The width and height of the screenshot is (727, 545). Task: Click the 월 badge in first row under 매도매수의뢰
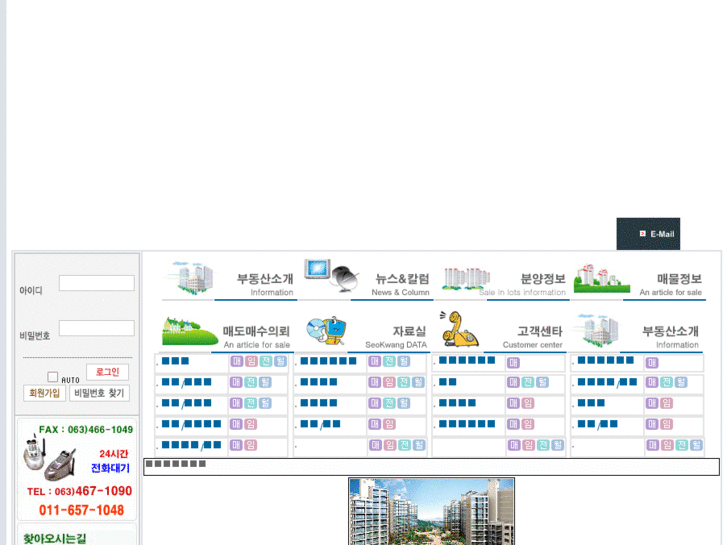tap(280, 361)
